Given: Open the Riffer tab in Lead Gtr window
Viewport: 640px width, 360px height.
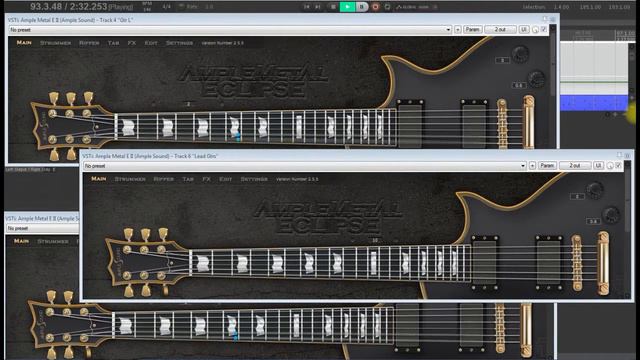Looking at the screenshot, I should (x=164, y=179).
